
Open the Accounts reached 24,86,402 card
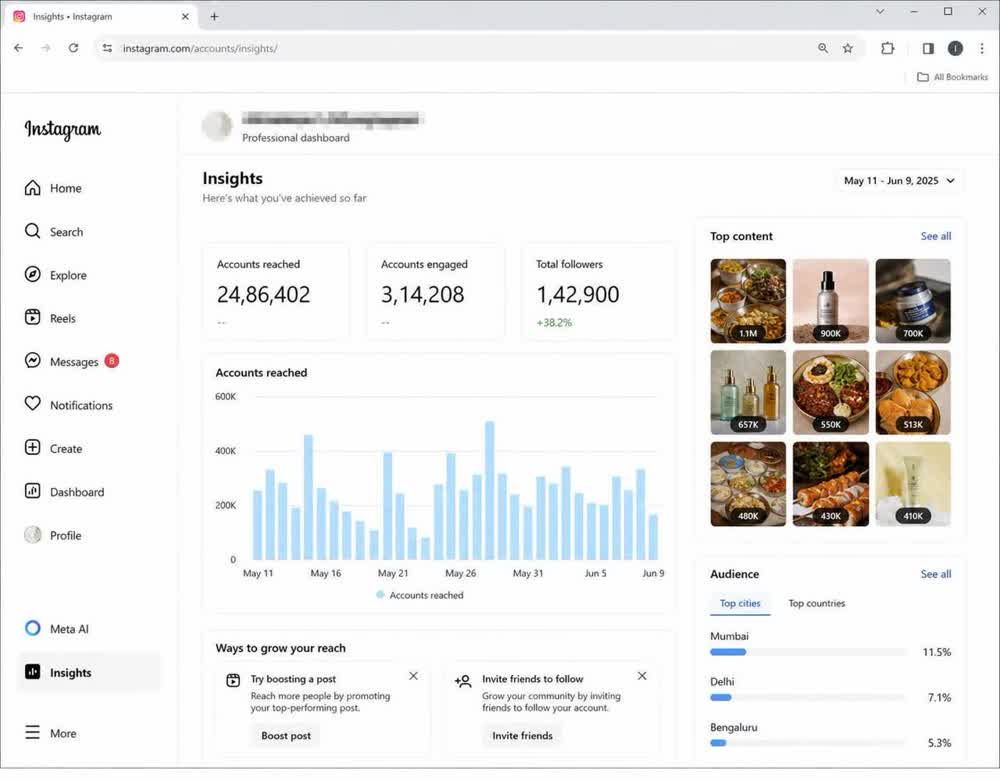point(276,291)
